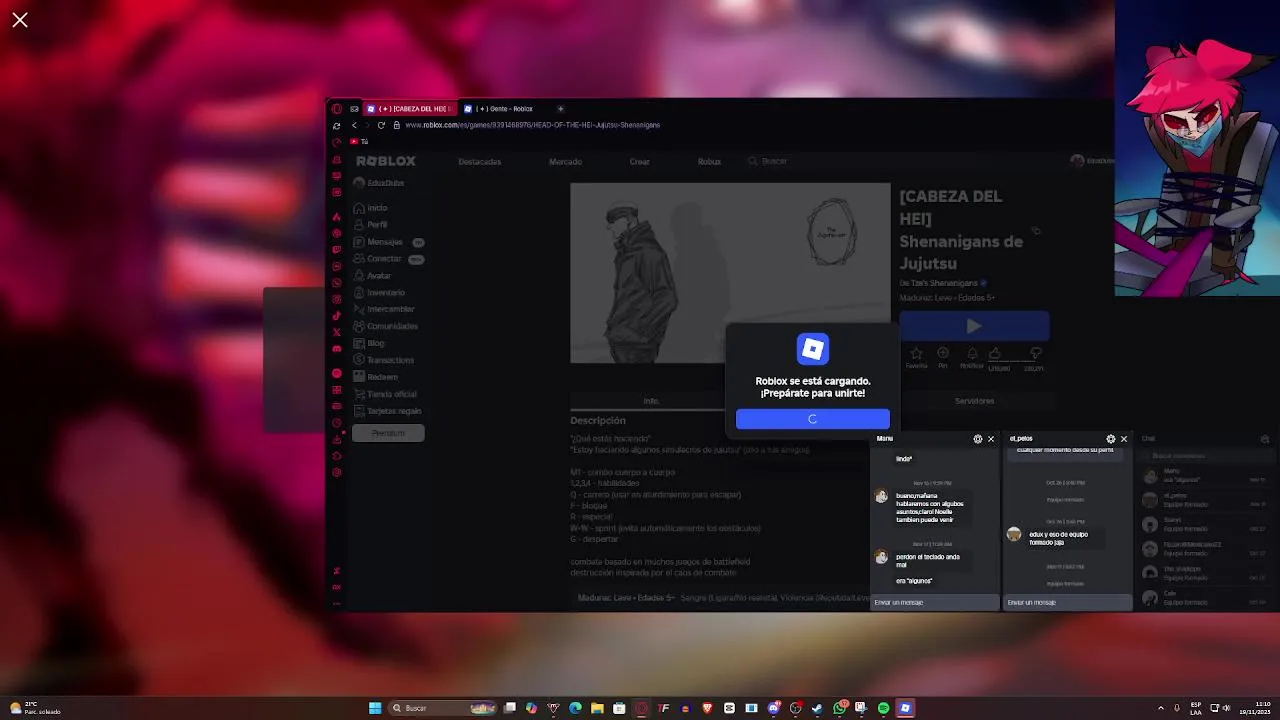The width and height of the screenshot is (1280, 720).
Task: Open a new browser tab
Action: 560,109
